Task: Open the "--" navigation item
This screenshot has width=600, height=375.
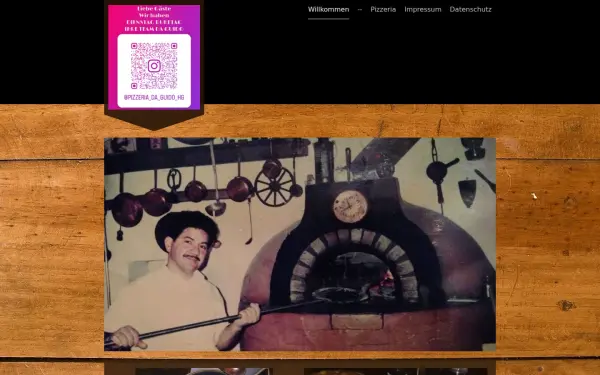Action: click(360, 10)
